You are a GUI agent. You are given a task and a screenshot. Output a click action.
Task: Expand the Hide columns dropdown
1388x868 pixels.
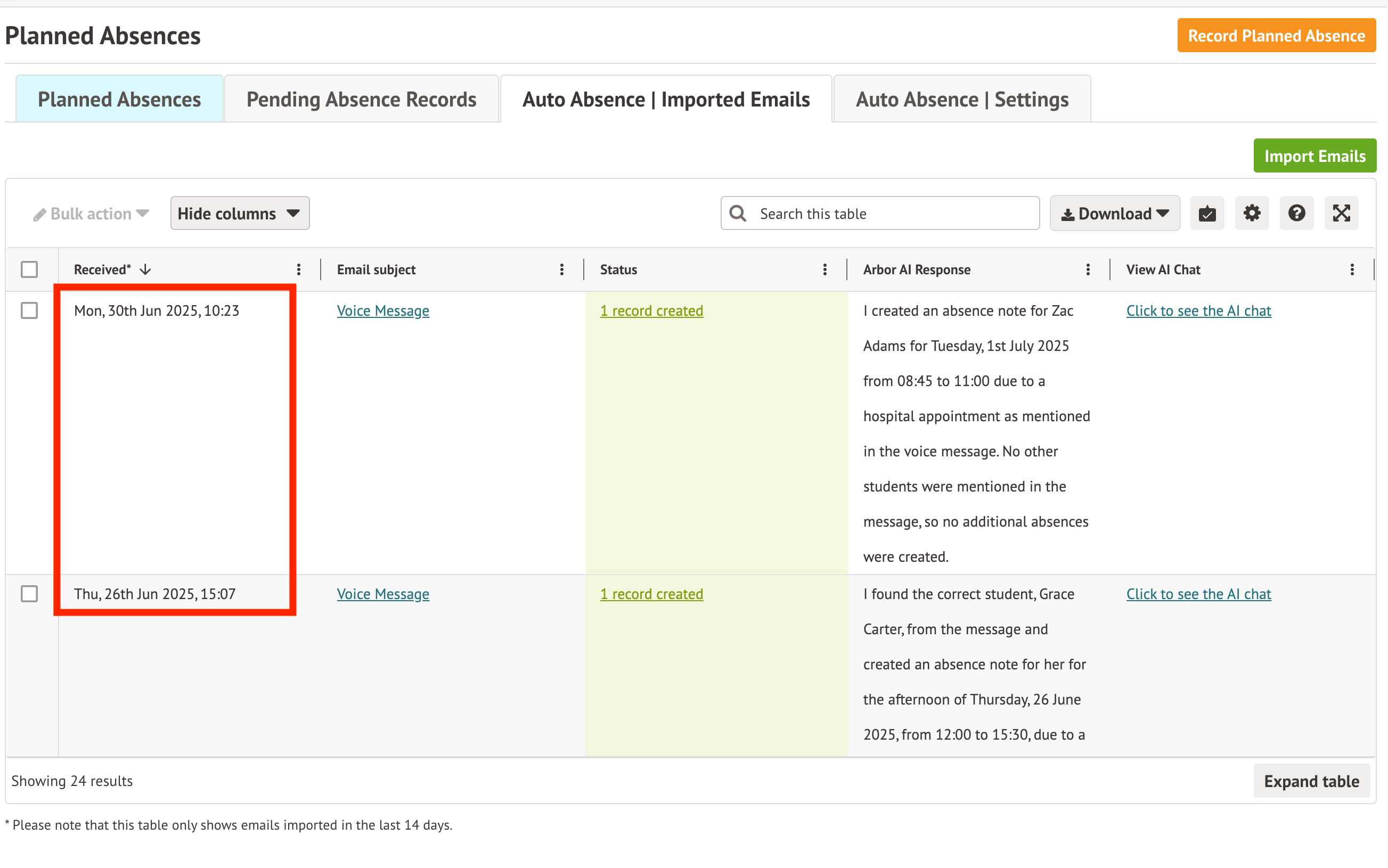239,214
